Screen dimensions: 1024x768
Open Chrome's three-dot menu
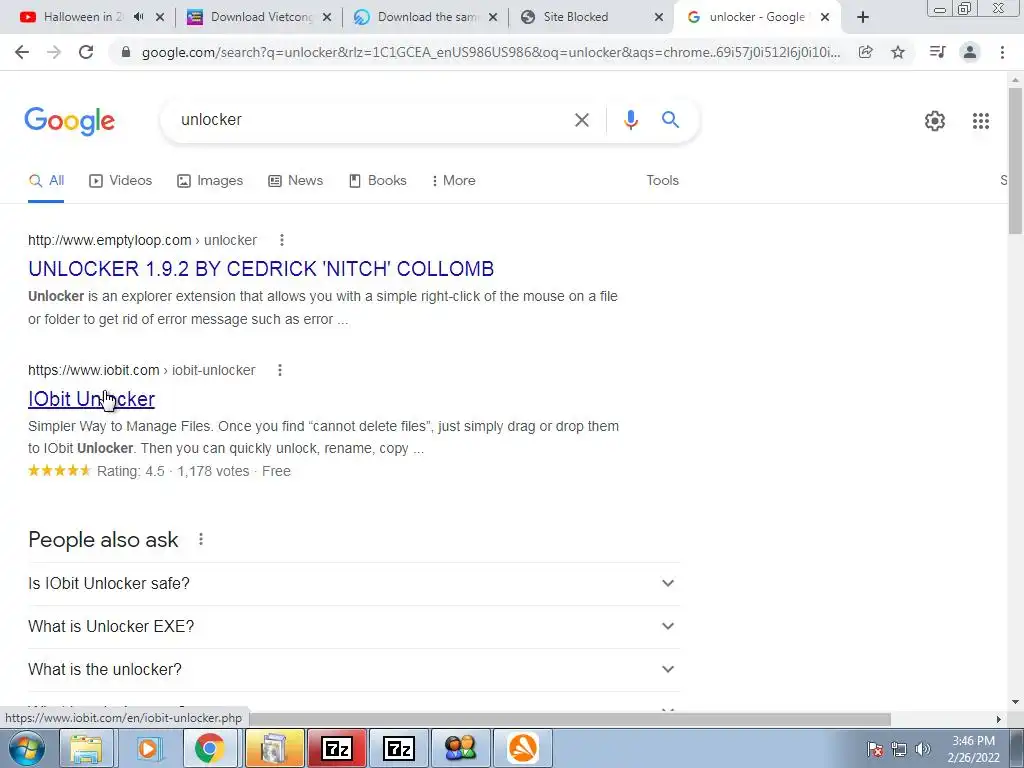tap(1002, 52)
